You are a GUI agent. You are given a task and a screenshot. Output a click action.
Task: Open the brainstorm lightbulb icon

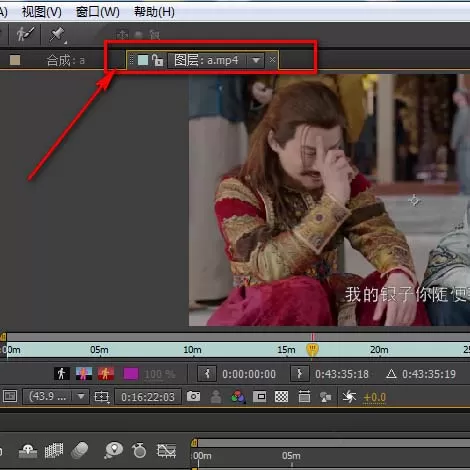pyautogui.click(x=113, y=450)
